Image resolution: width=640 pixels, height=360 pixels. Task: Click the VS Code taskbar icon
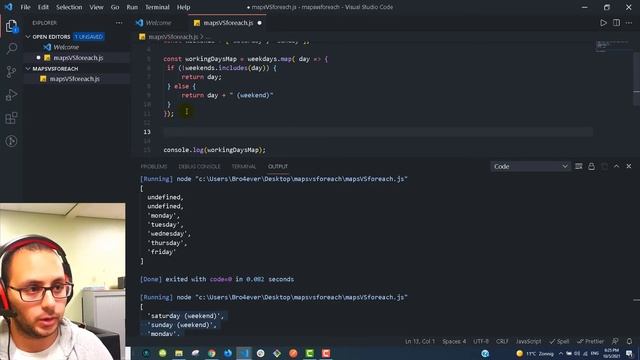click(244, 353)
